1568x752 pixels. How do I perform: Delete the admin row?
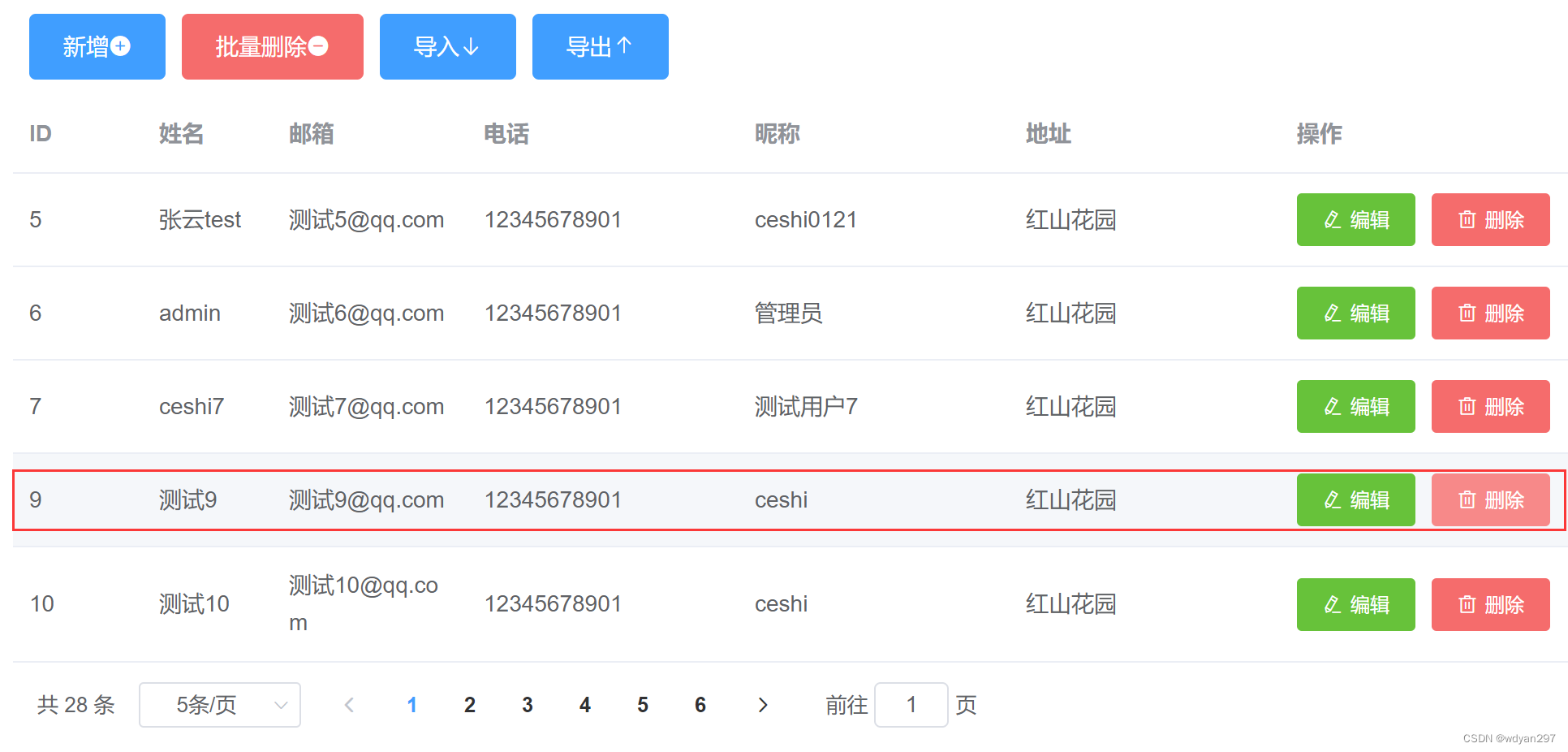click(1490, 313)
